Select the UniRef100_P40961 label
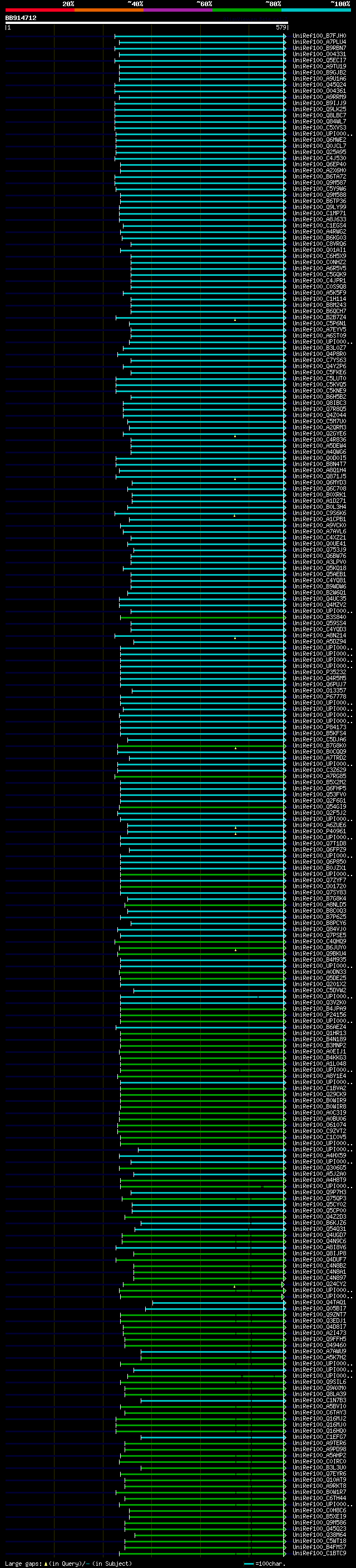 [x=319, y=832]
